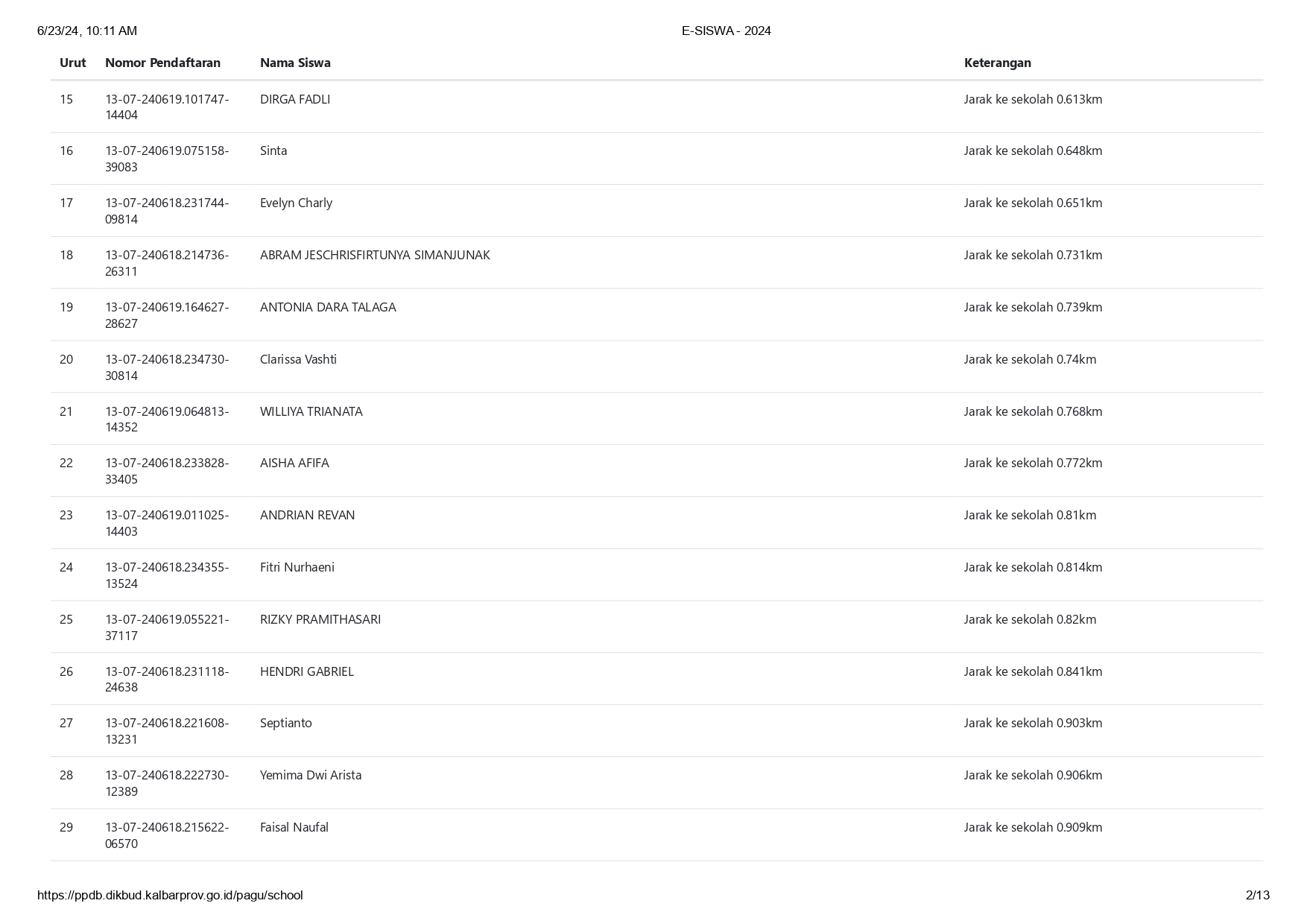The width and height of the screenshot is (1307, 924).
Task: Click the 6/23/24, 10:11 AM timestamp
Action: click(87, 31)
